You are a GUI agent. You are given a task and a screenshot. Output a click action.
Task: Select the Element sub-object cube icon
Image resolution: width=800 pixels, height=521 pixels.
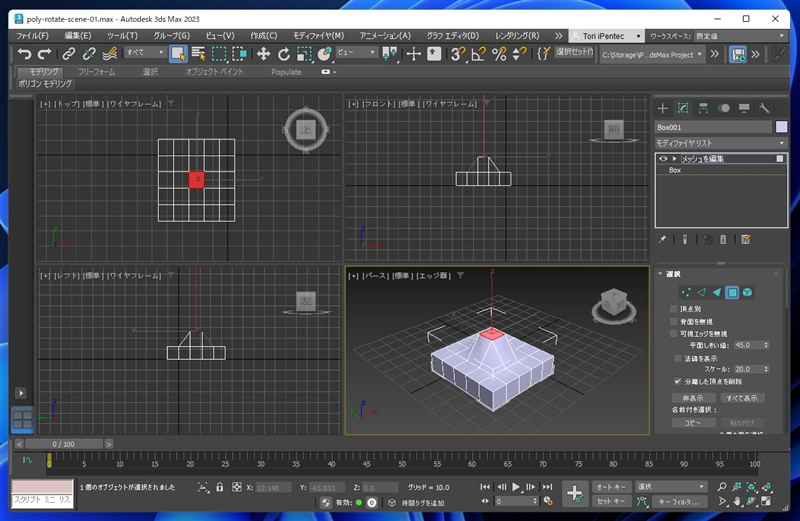(747, 292)
